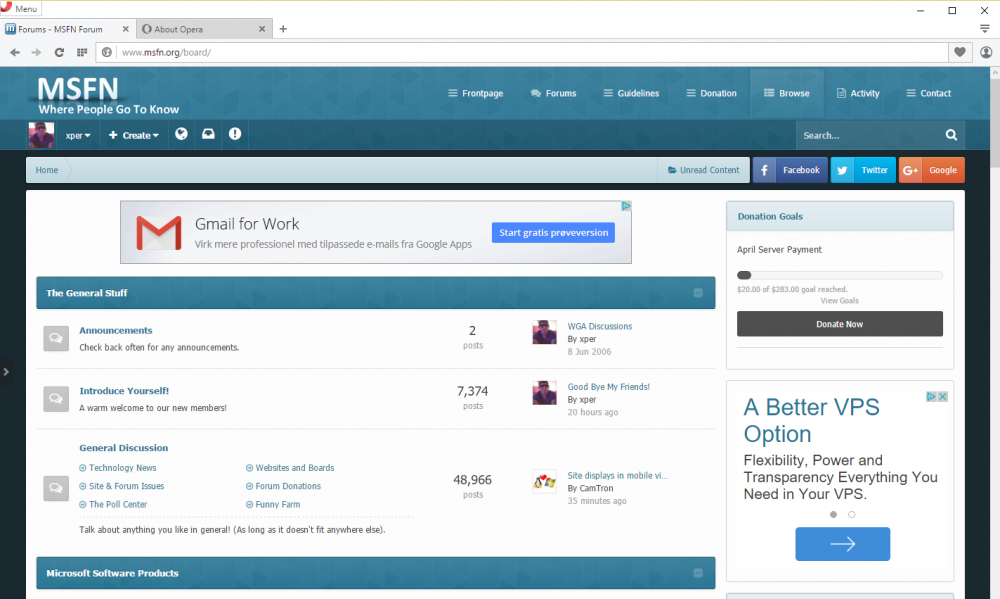1000x599 pixels.
Task: Open the messages inbox icon
Action: (208, 134)
